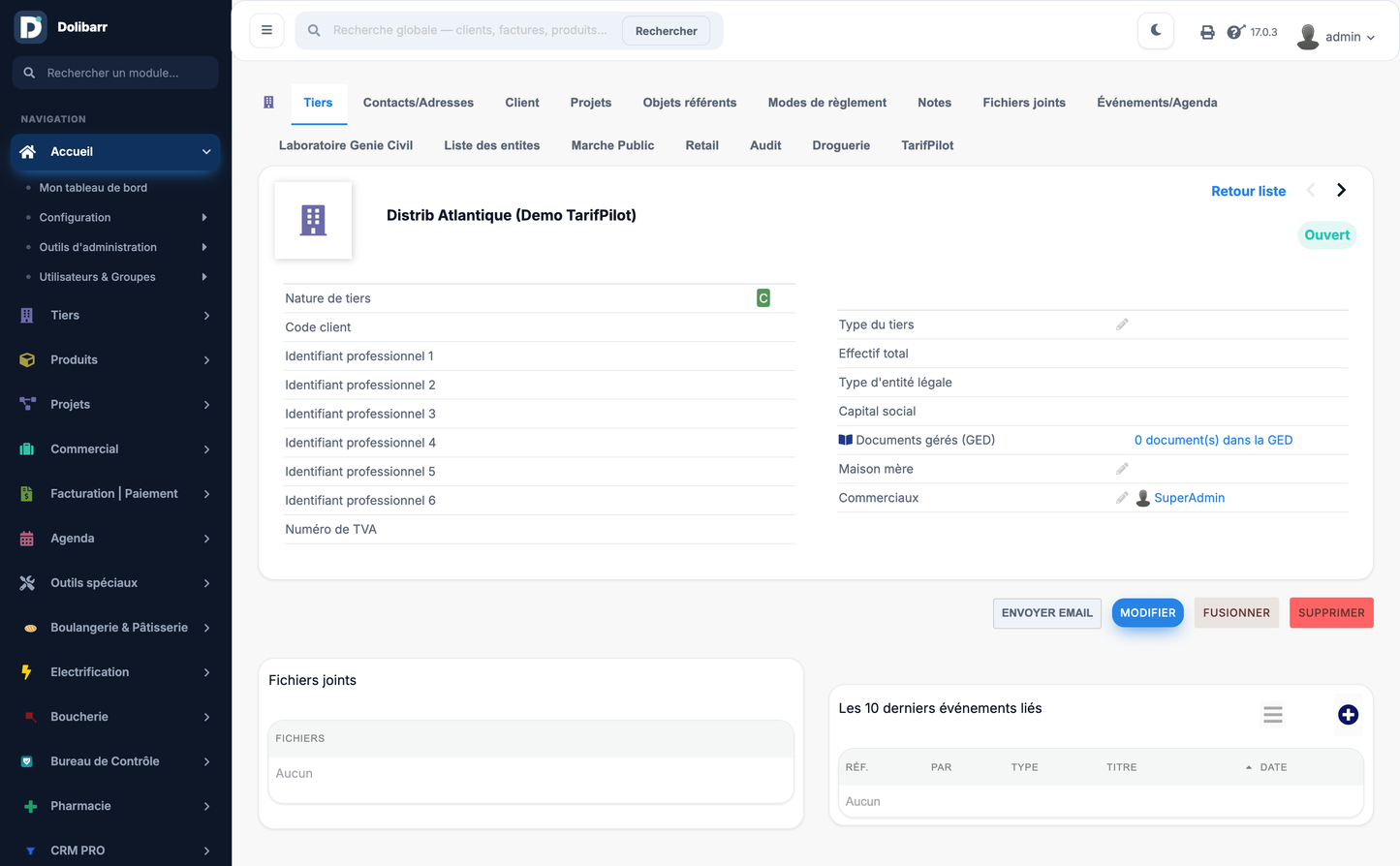The width and height of the screenshot is (1400, 866).
Task: Open the Contacts/Adresses tab
Action: [419, 103]
